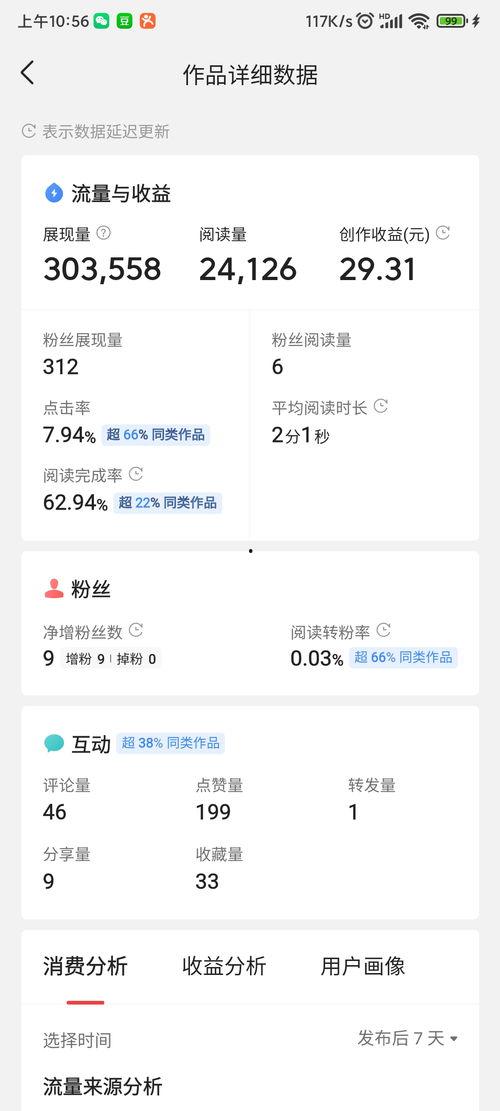
Task: Tap the clock icon beside 阅读完成率
Action: click(x=136, y=473)
